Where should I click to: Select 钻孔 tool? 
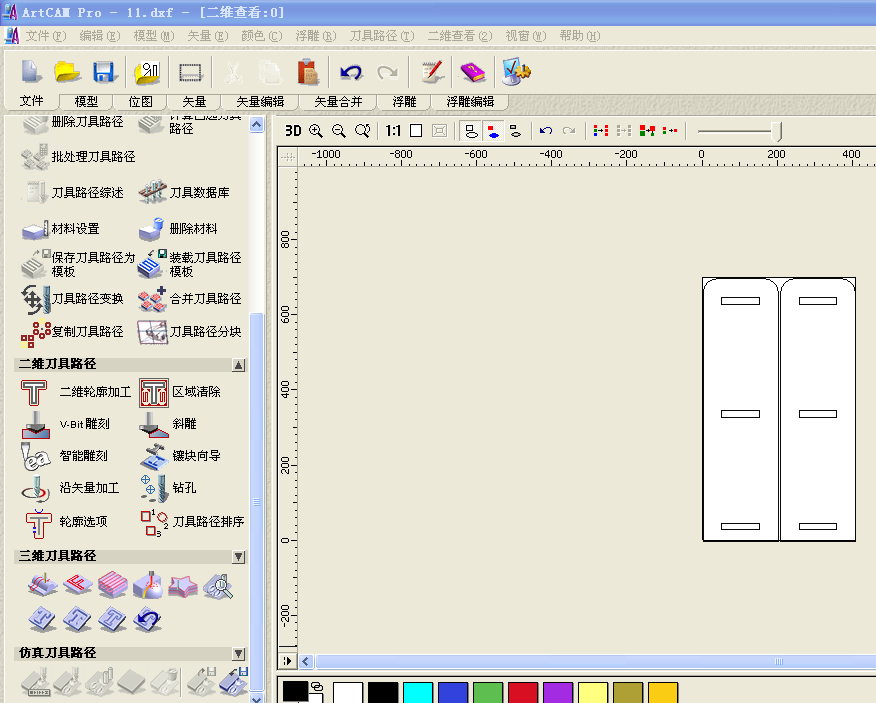pos(168,488)
